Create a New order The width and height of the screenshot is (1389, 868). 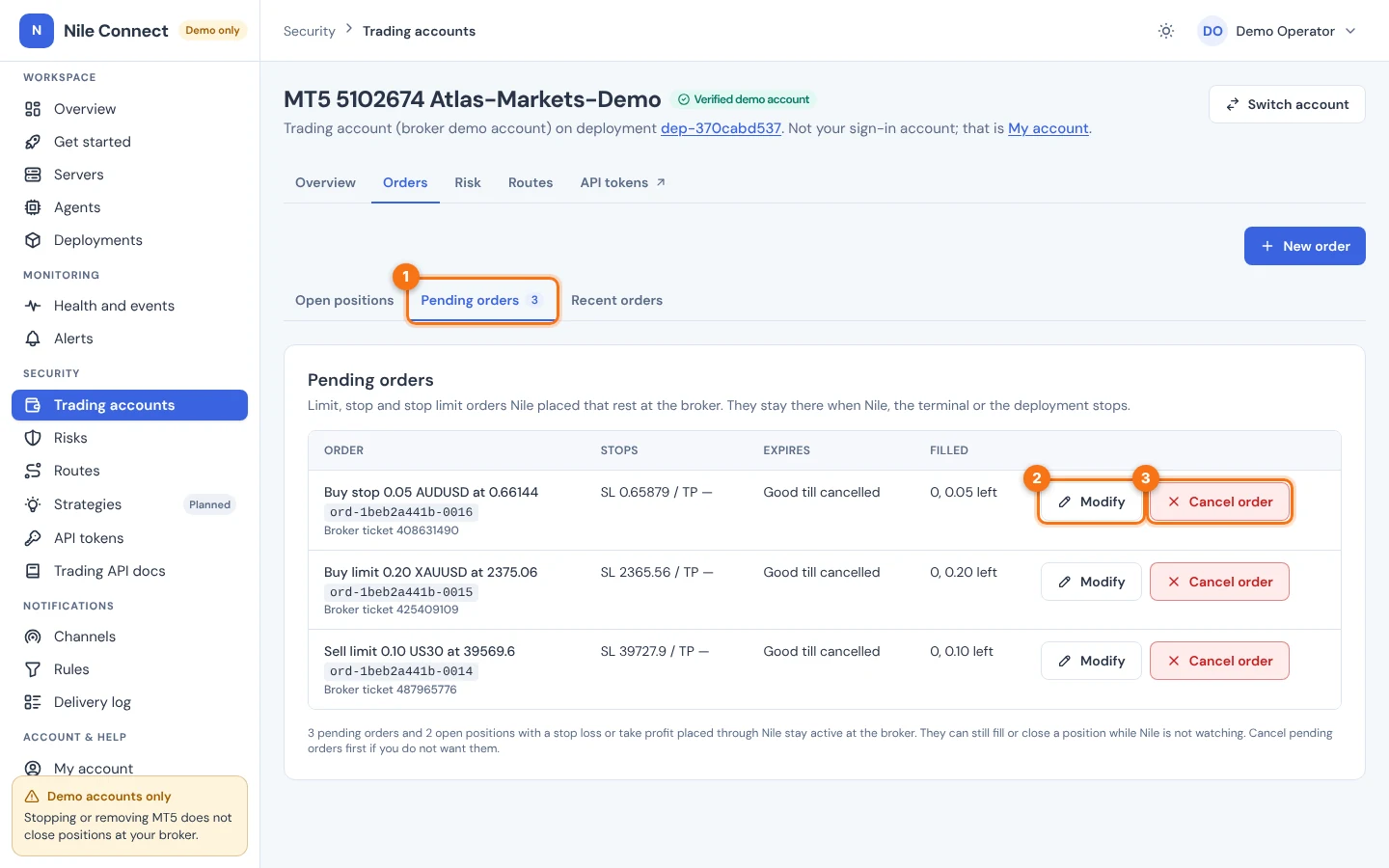point(1304,246)
